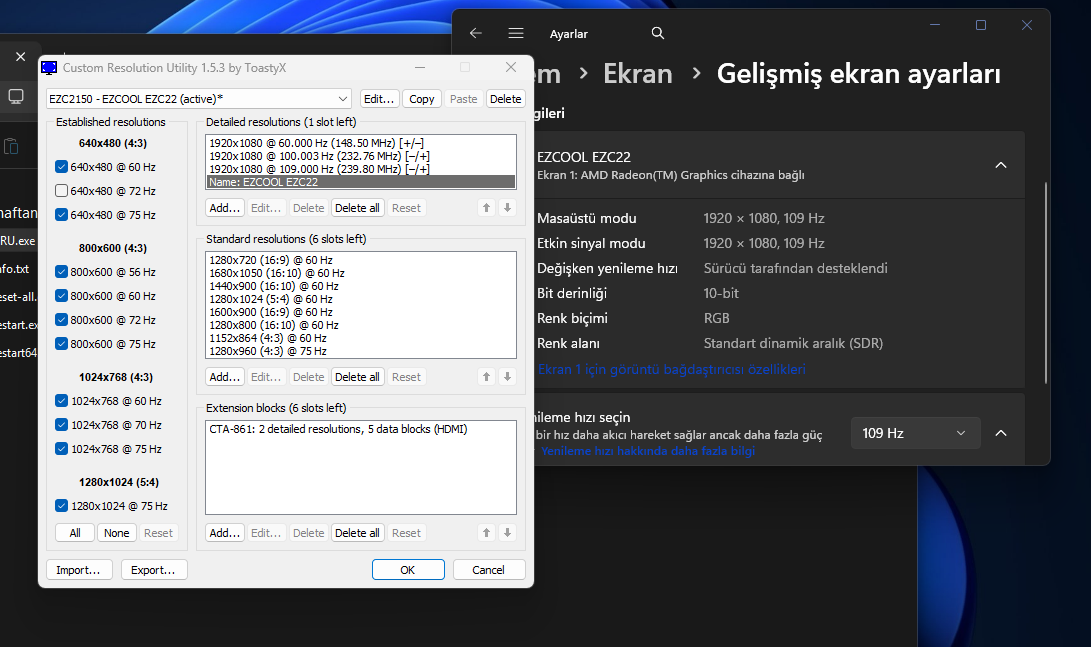The height and width of the screenshot is (647, 1091).
Task: Select the CTA-861 extension block entry
Action: (x=360, y=429)
